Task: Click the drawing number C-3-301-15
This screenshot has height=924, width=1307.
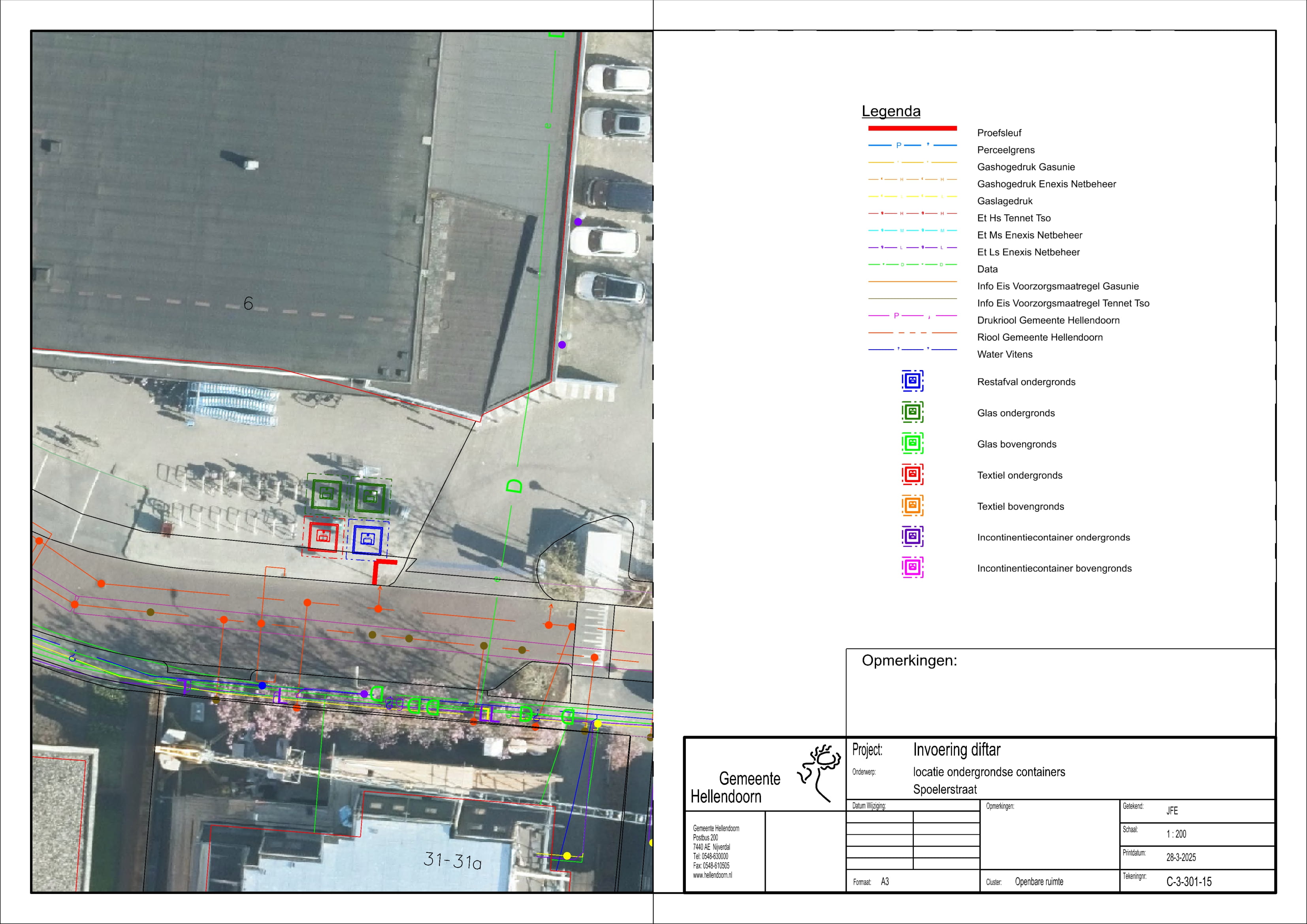Action: coord(1188,881)
